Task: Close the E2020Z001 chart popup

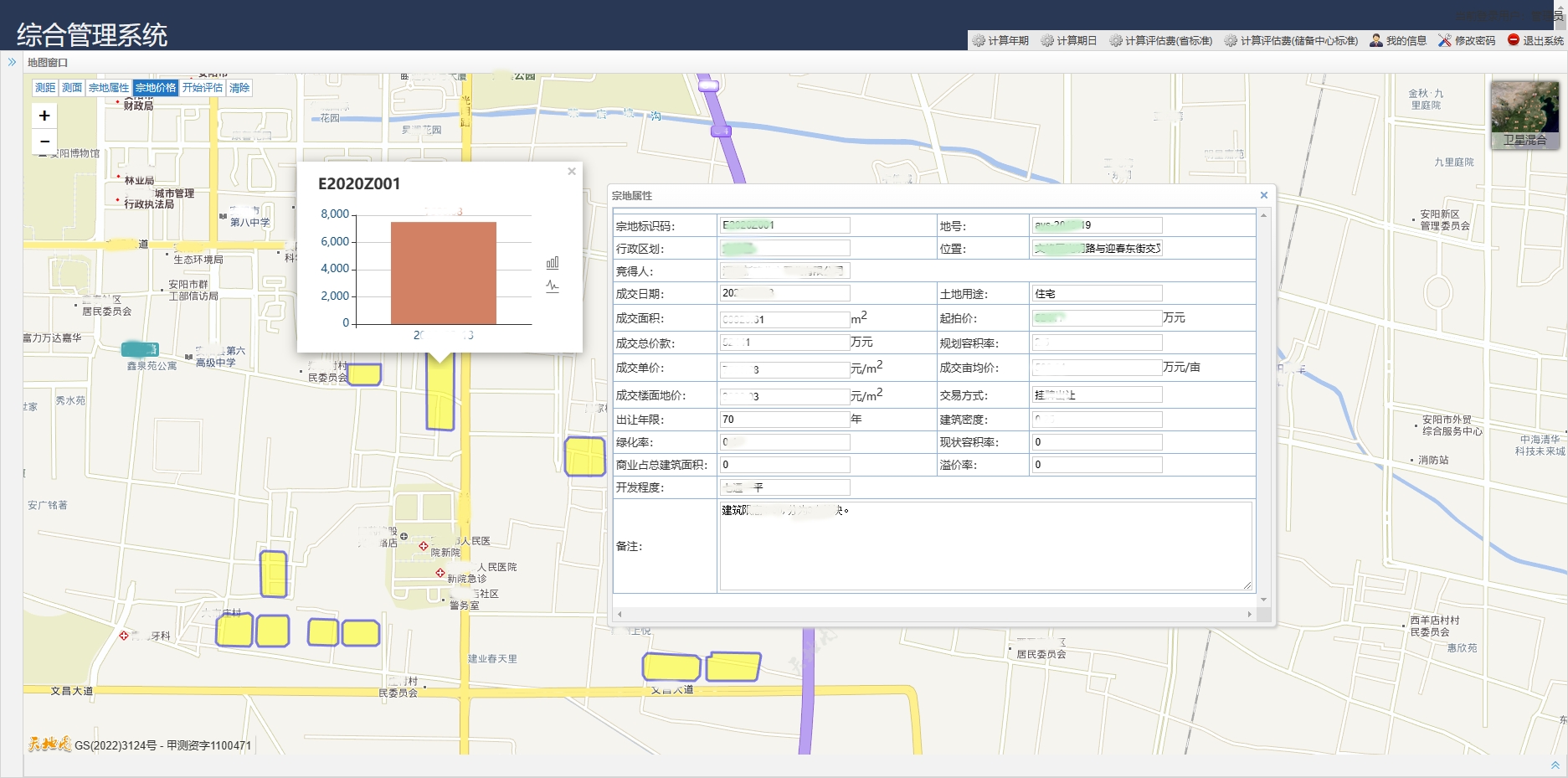Action: pos(572,172)
